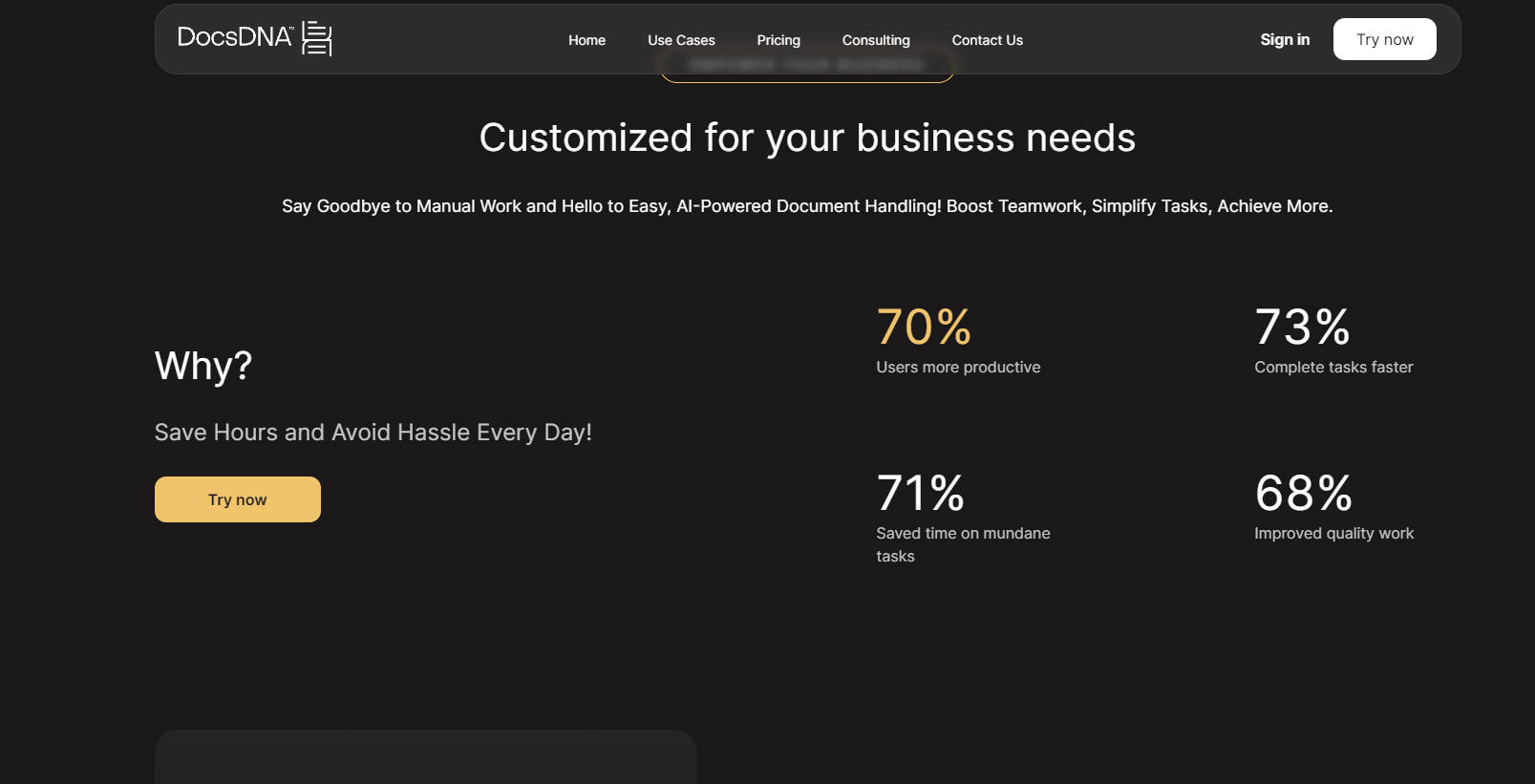Image resolution: width=1535 pixels, height=784 pixels.
Task: Click the "Why?" section heading
Action: pyautogui.click(x=203, y=366)
